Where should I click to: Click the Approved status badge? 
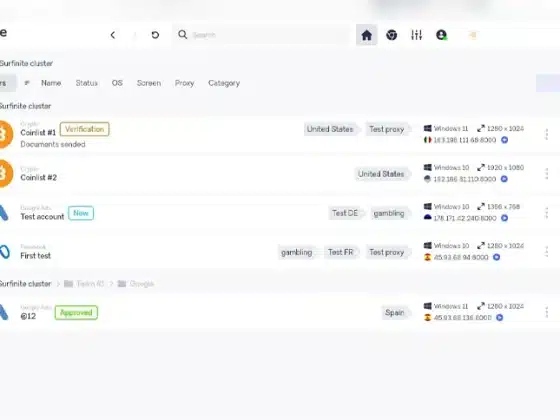click(x=76, y=312)
